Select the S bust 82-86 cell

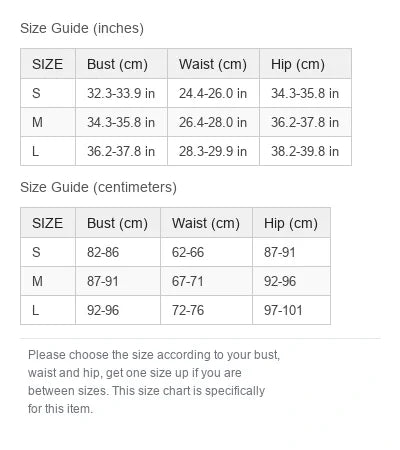pyautogui.click(x=118, y=252)
